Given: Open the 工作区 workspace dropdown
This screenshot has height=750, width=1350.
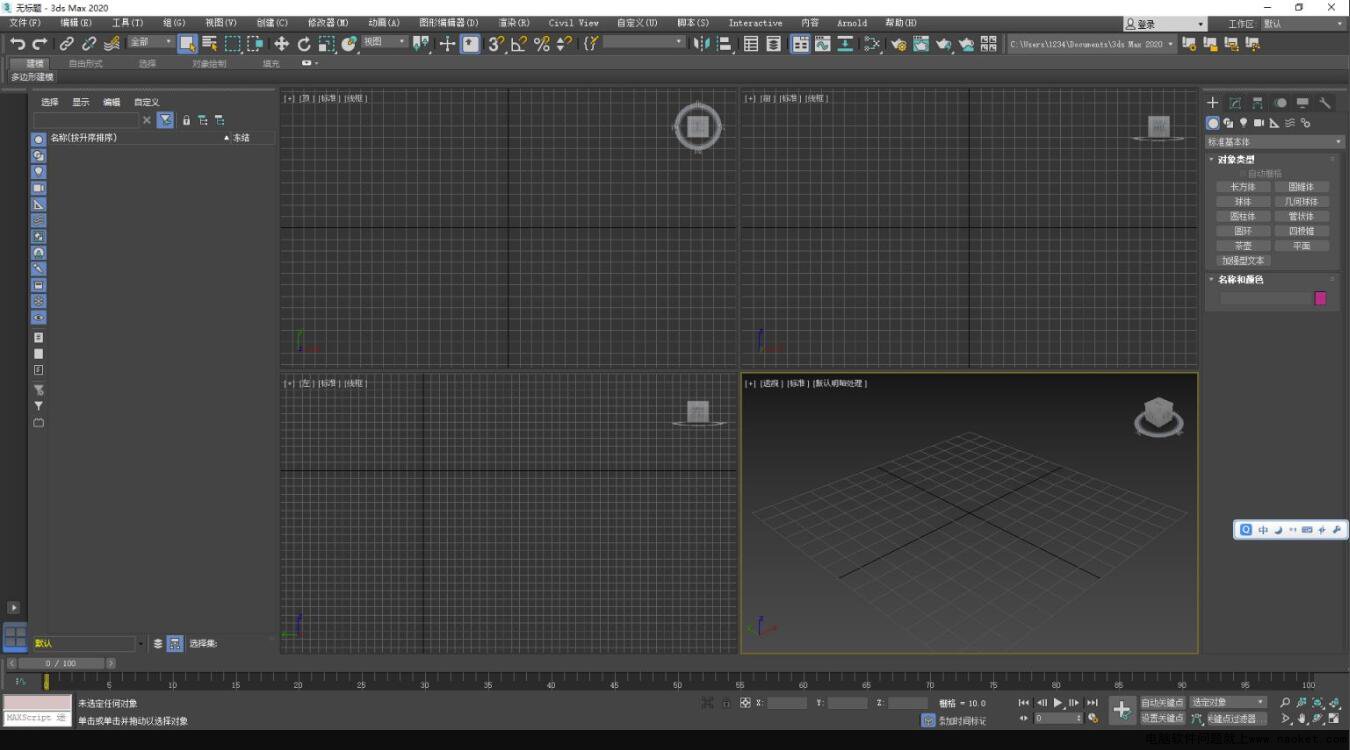Looking at the screenshot, I should [1299, 24].
